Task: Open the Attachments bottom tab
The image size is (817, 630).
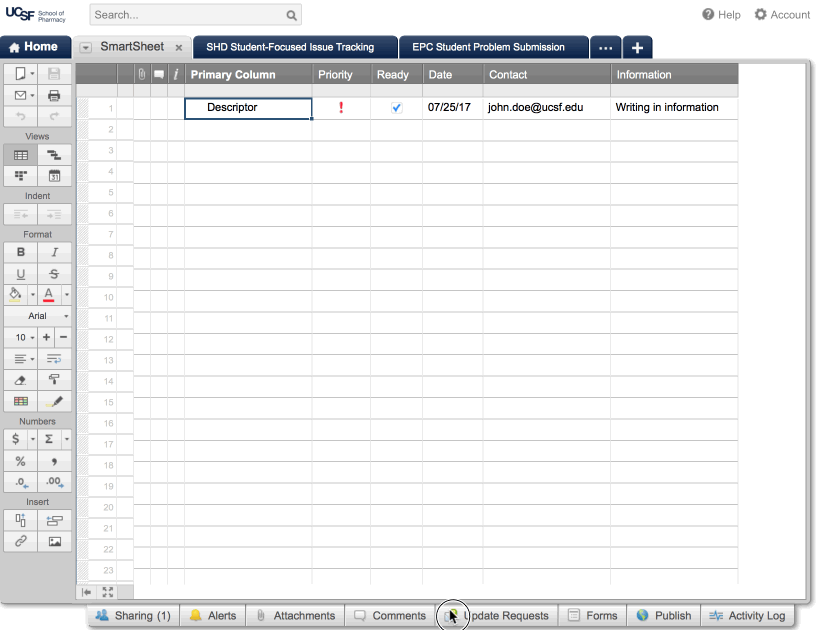Action: tap(295, 616)
